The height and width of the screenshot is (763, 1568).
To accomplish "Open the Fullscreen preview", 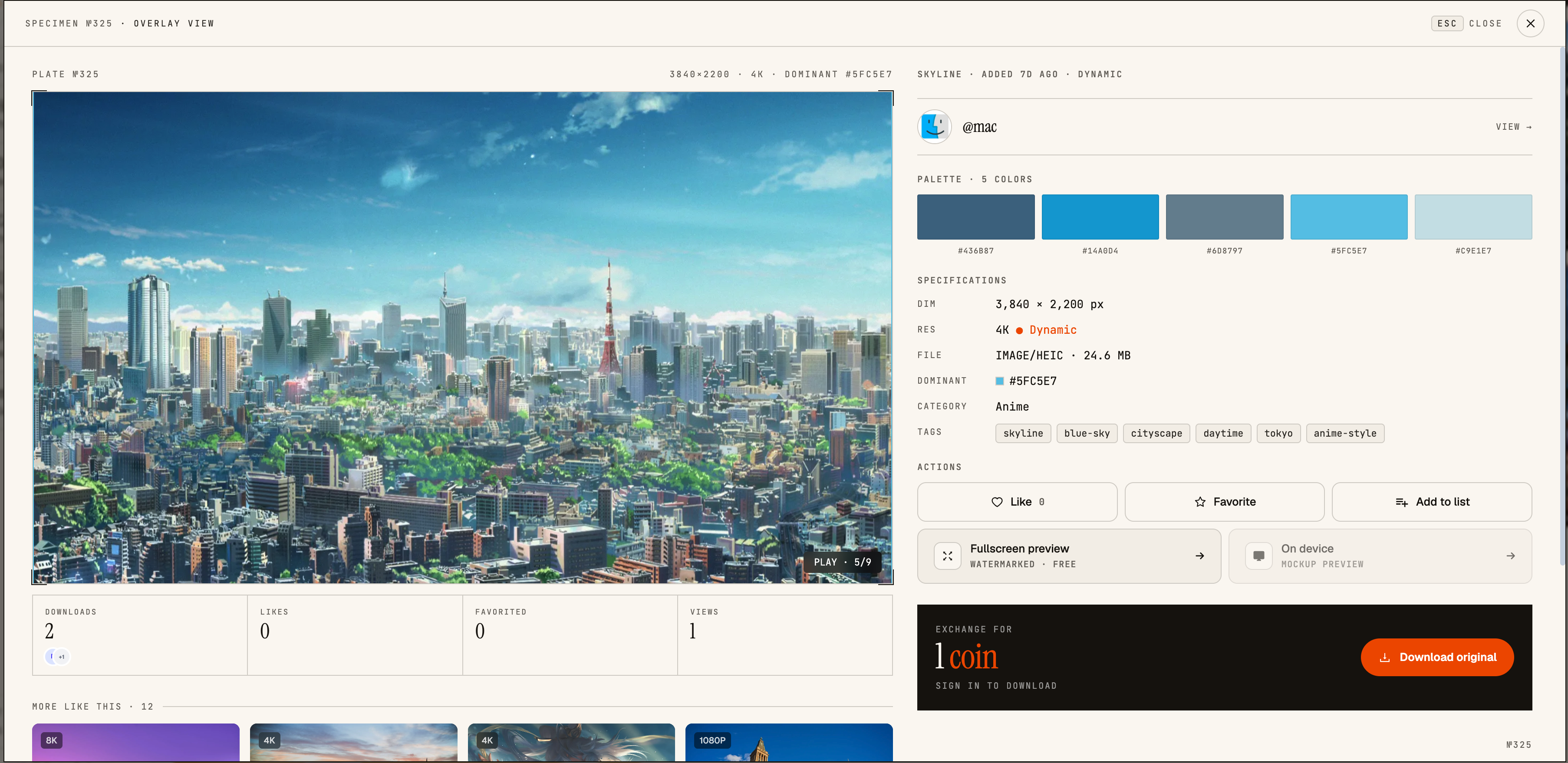I will point(1069,556).
